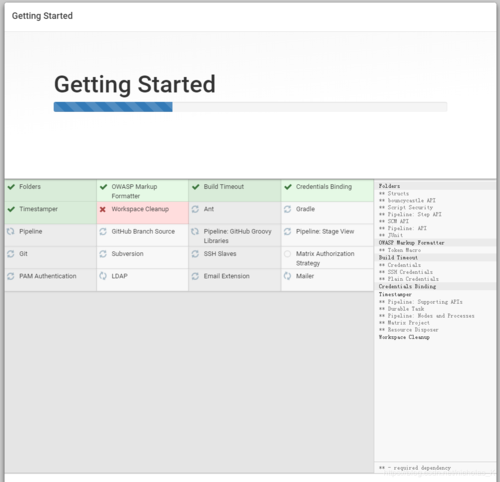Click the red X next to Workspace Cleanup
Viewport: 500px width, 482px height.
pos(103,209)
